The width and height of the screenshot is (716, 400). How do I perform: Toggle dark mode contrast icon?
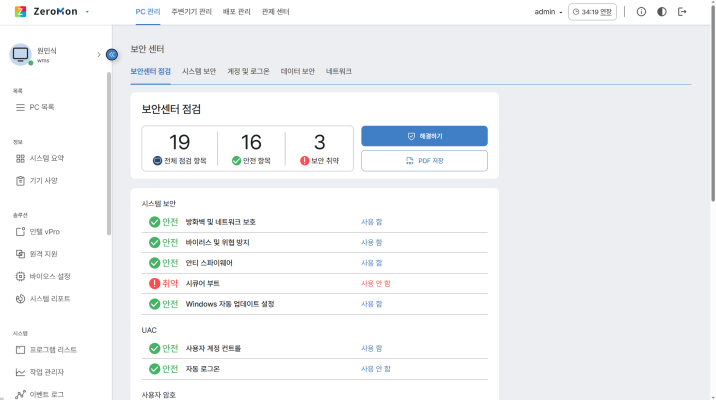coord(662,12)
